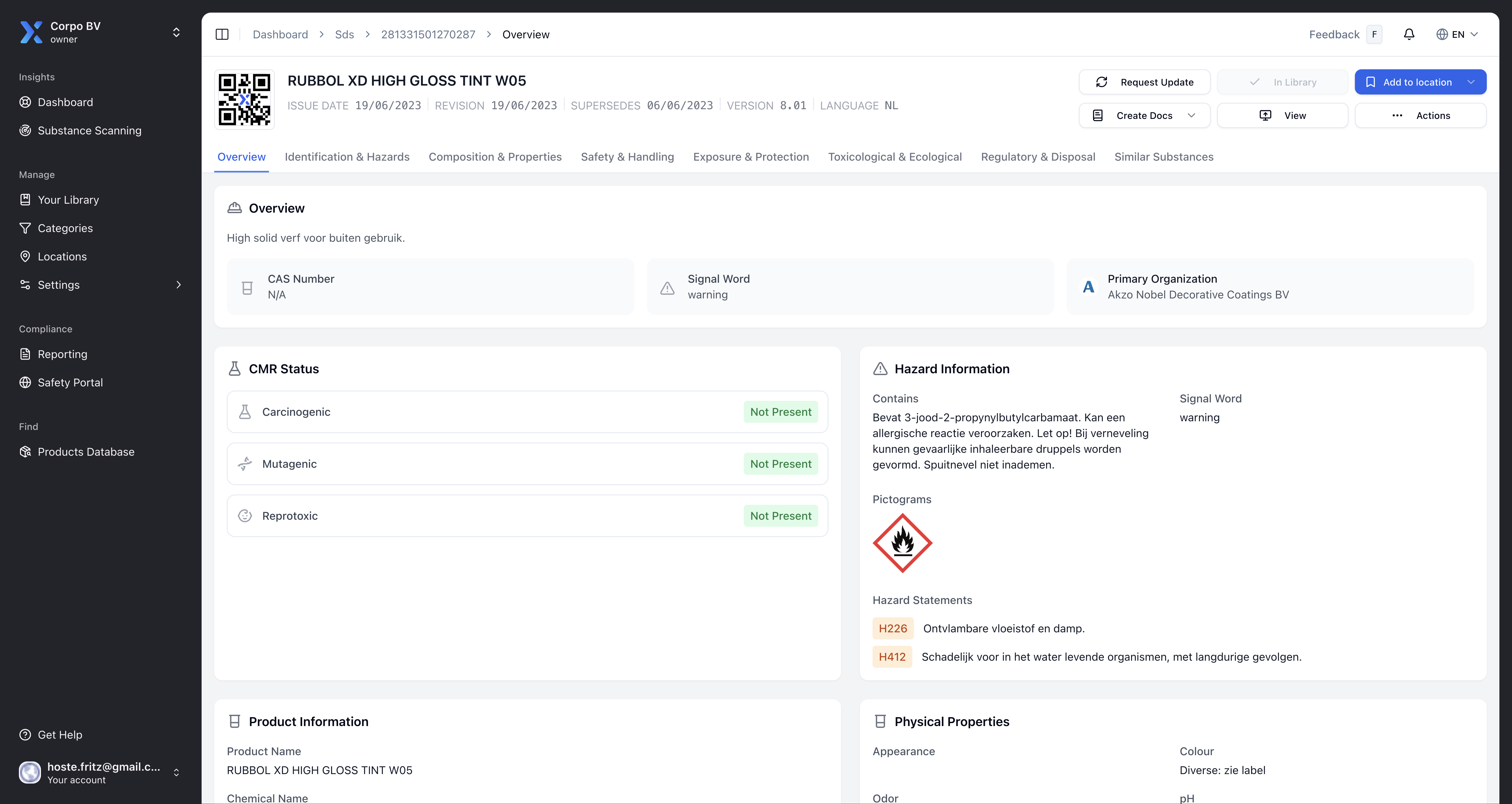Click the Actions three-dots icon
The image size is (1512, 804).
[1398, 115]
